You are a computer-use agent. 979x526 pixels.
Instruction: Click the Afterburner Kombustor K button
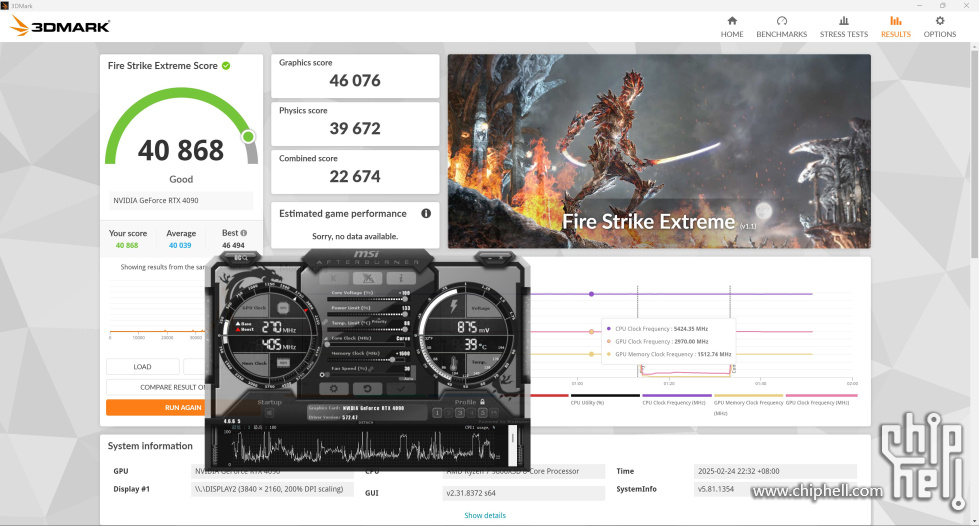[333, 278]
